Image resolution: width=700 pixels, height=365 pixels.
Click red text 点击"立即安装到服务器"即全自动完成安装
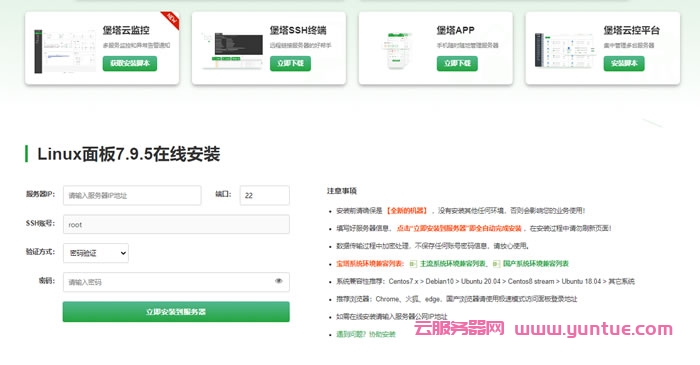click(459, 228)
